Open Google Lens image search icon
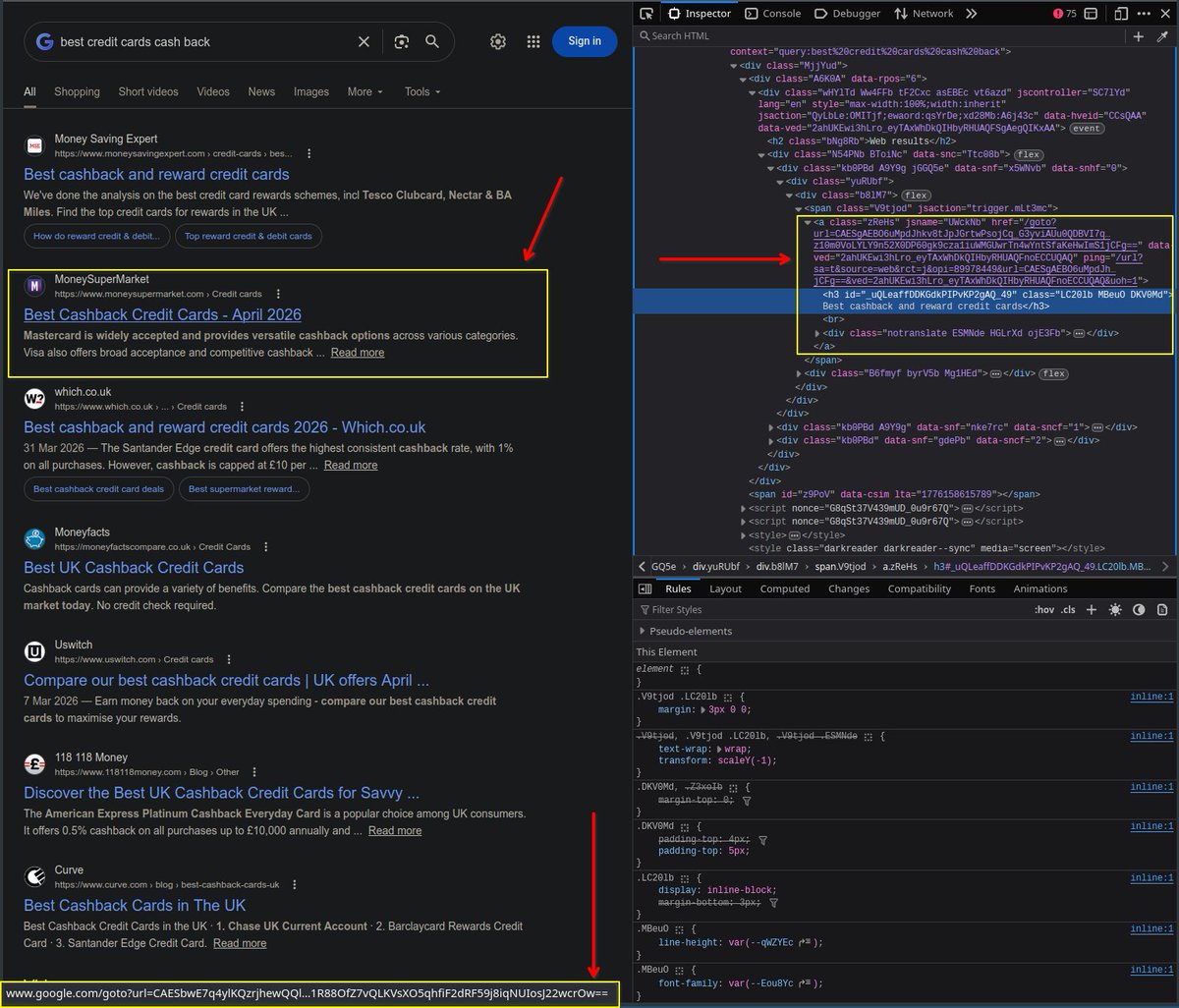Viewport: 1179px width, 1008px height. pos(401,41)
